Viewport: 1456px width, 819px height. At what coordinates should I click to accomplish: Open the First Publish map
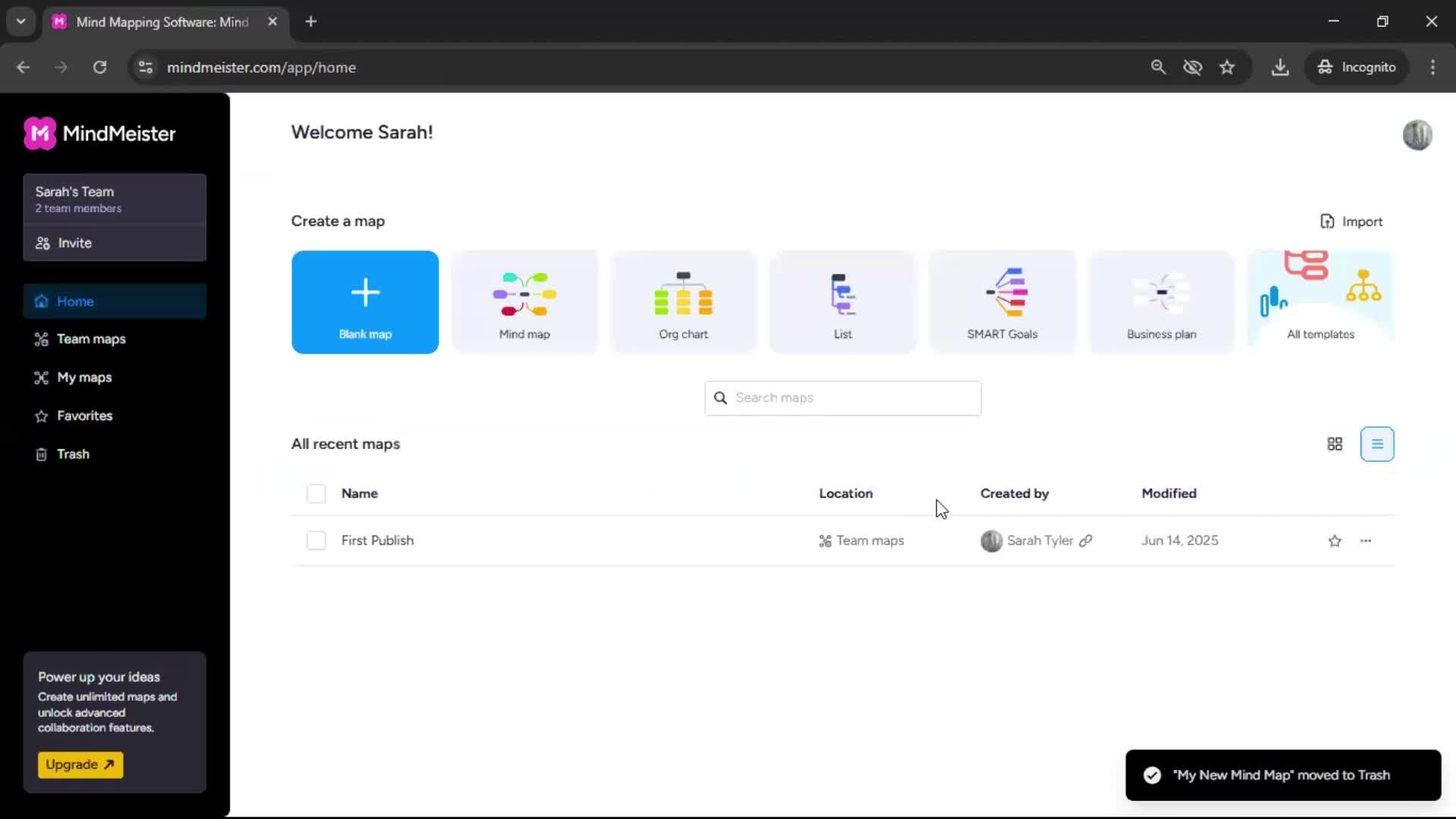pos(377,541)
